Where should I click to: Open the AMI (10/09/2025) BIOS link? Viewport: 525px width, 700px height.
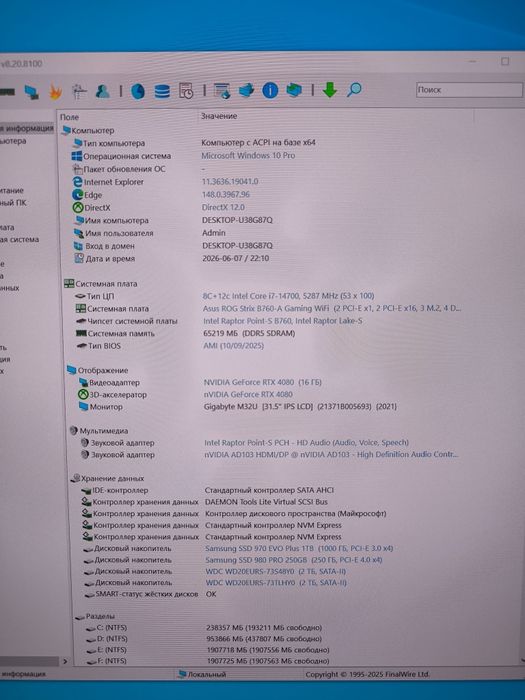coord(233,346)
